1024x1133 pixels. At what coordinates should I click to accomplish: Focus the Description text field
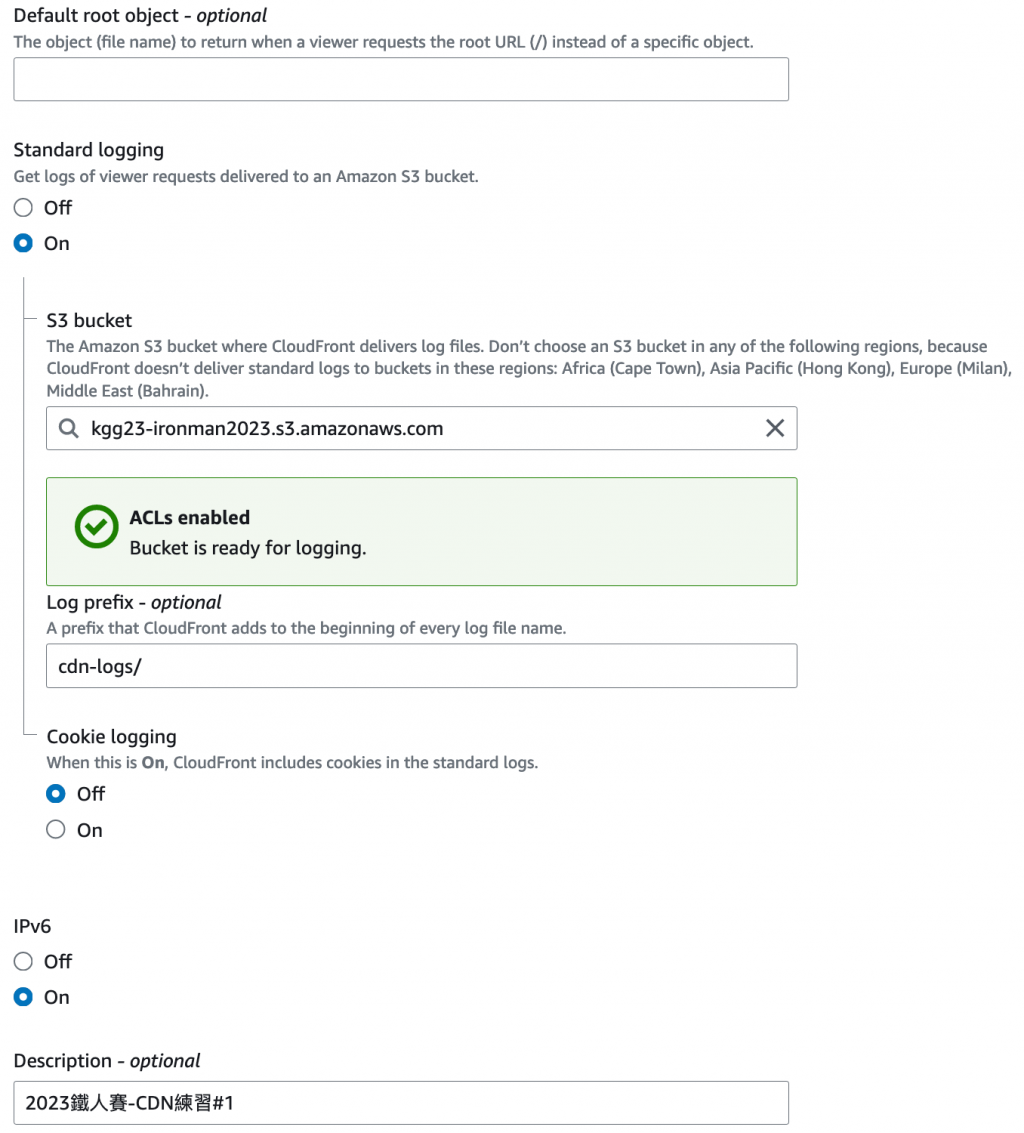pos(400,1103)
